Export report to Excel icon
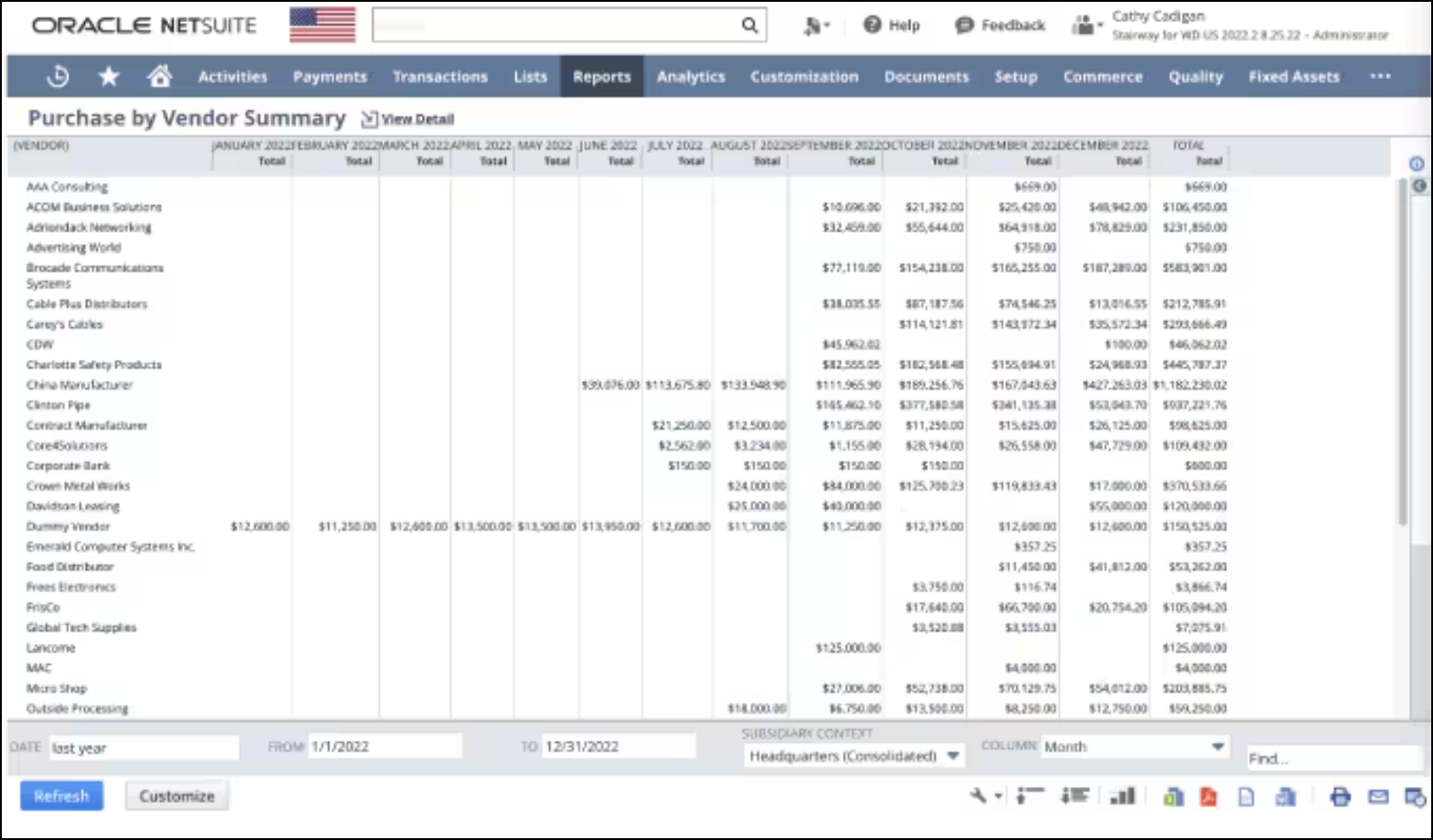 (1174, 797)
